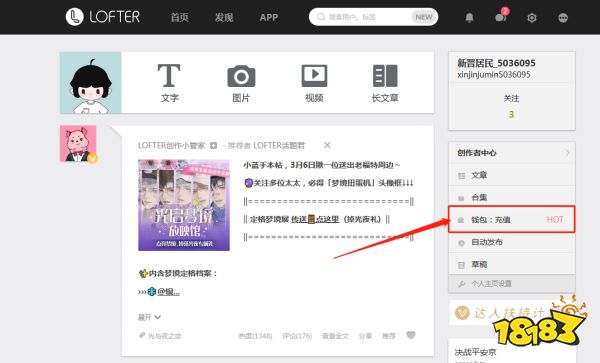View the 热度(1348) popularity count

(255, 336)
